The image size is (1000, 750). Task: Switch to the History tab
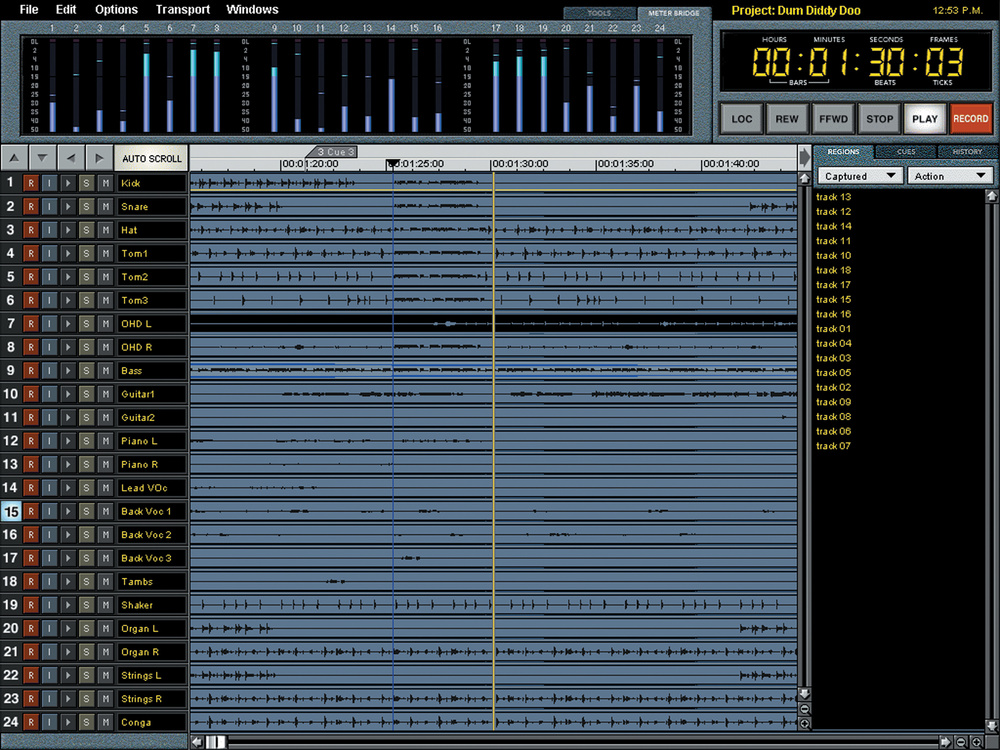[x=967, y=152]
